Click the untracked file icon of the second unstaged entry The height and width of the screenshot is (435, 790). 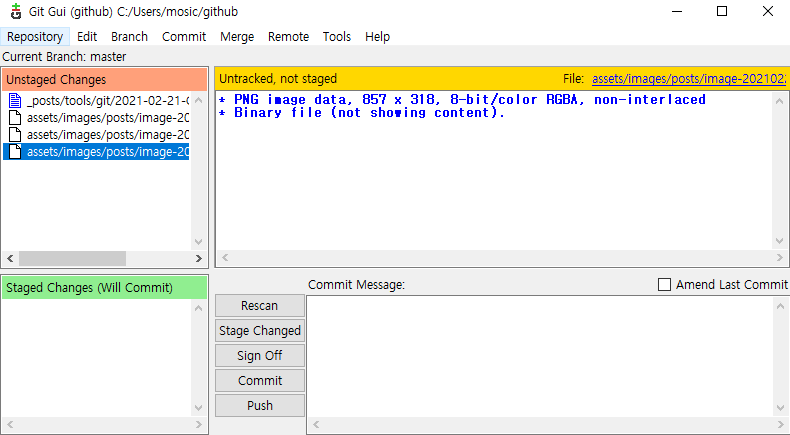pyautogui.click(x=15, y=118)
